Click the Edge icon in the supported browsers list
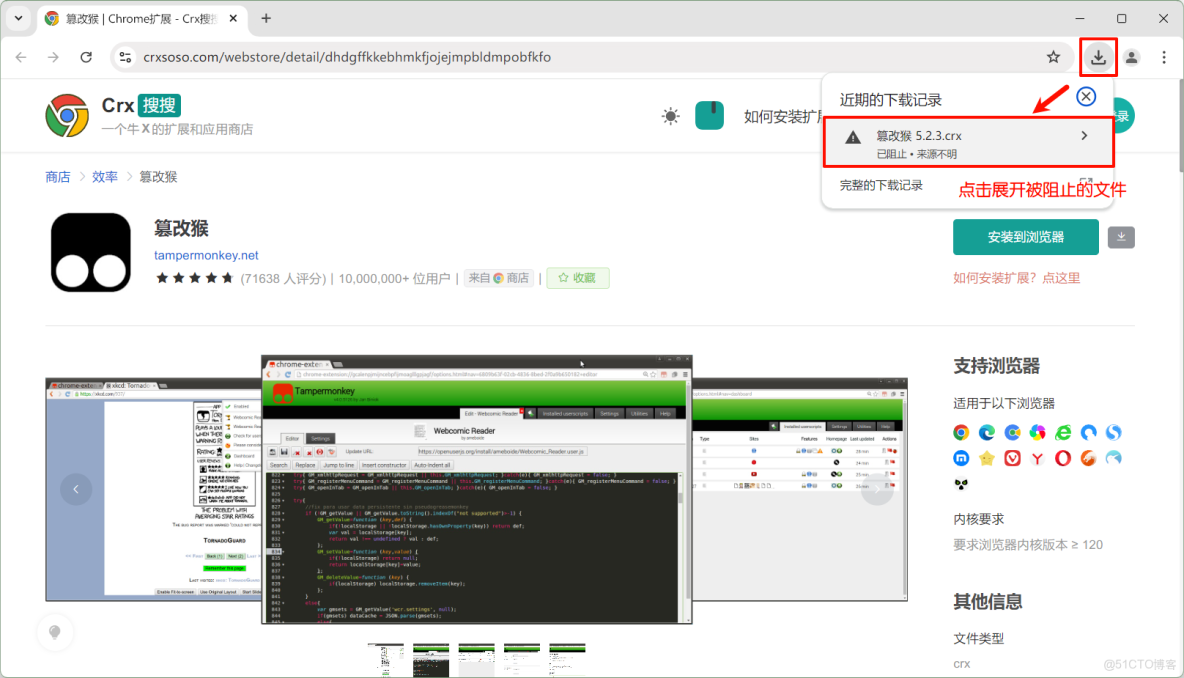1184x678 pixels. tap(985, 432)
